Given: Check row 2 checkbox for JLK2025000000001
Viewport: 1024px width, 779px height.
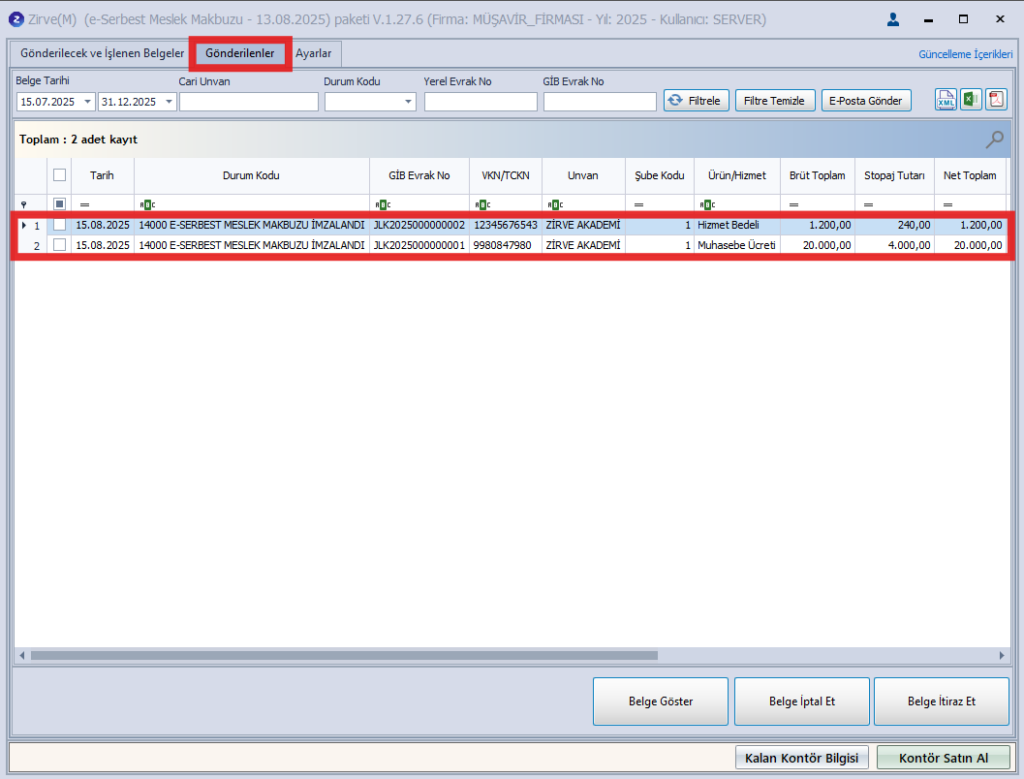Looking at the screenshot, I should (59, 245).
